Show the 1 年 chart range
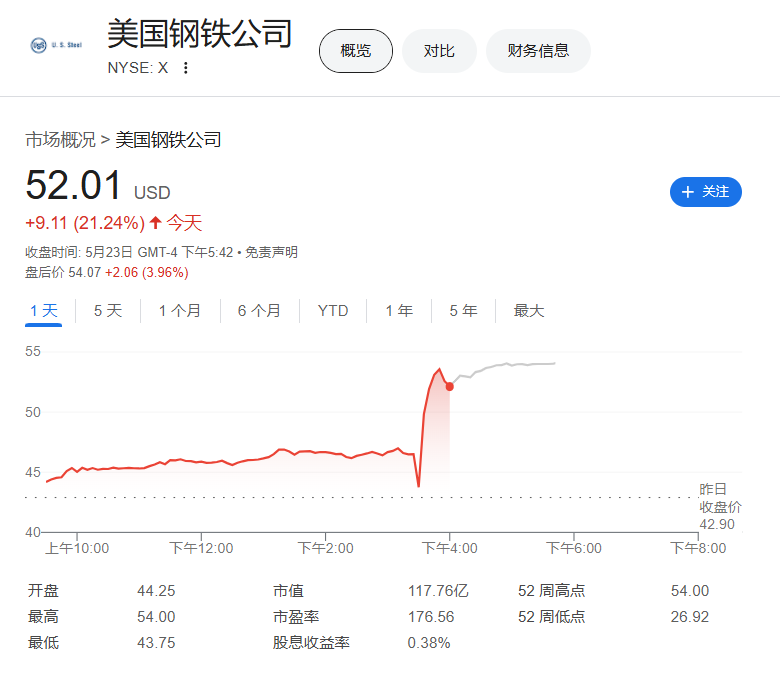The height and width of the screenshot is (673, 780). [x=399, y=311]
